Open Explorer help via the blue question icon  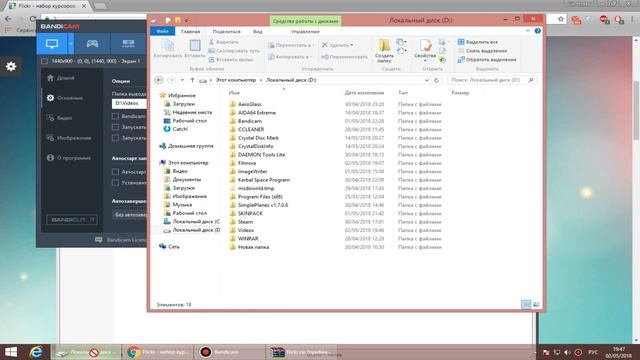[x=538, y=31]
